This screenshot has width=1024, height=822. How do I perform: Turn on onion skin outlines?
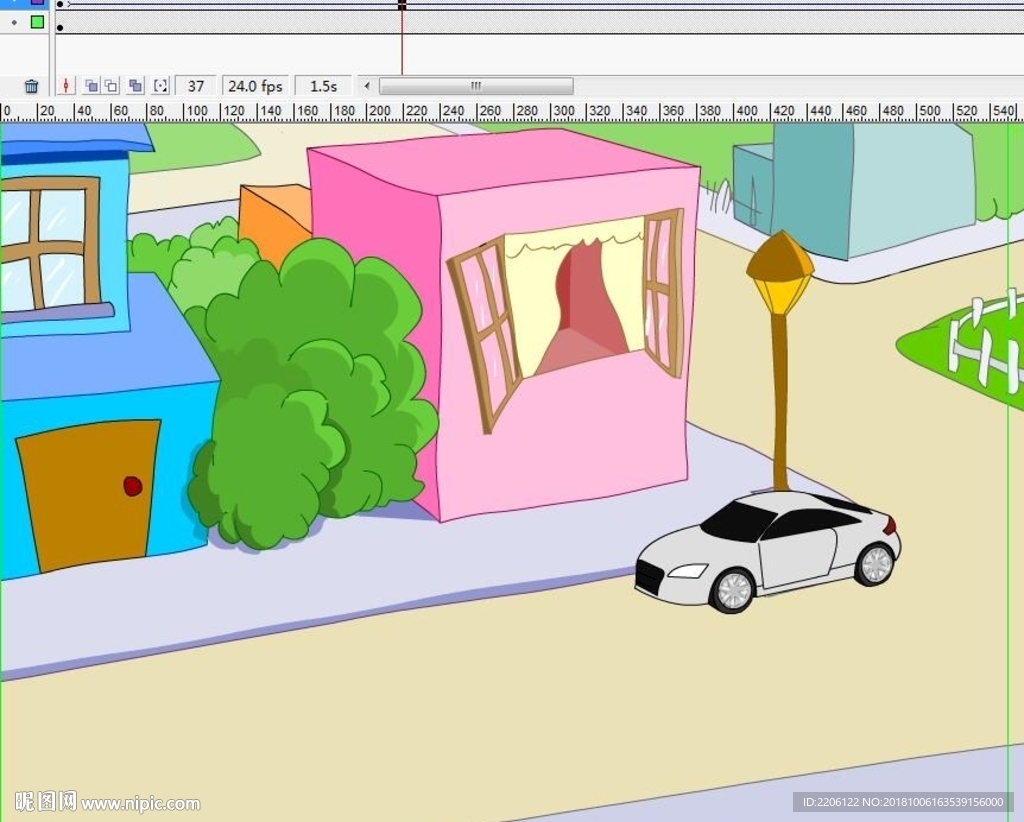point(111,87)
